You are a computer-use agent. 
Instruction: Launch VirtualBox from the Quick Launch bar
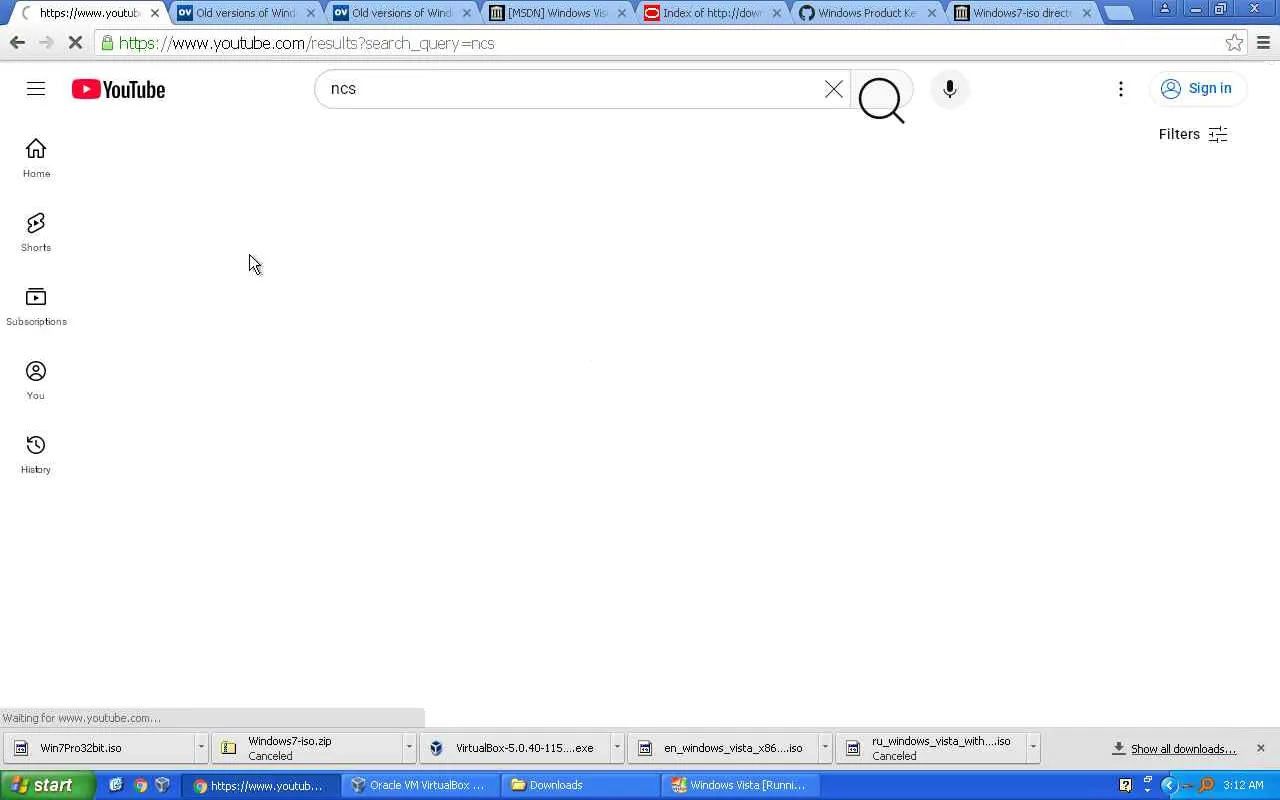pyautogui.click(x=163, y=785)
